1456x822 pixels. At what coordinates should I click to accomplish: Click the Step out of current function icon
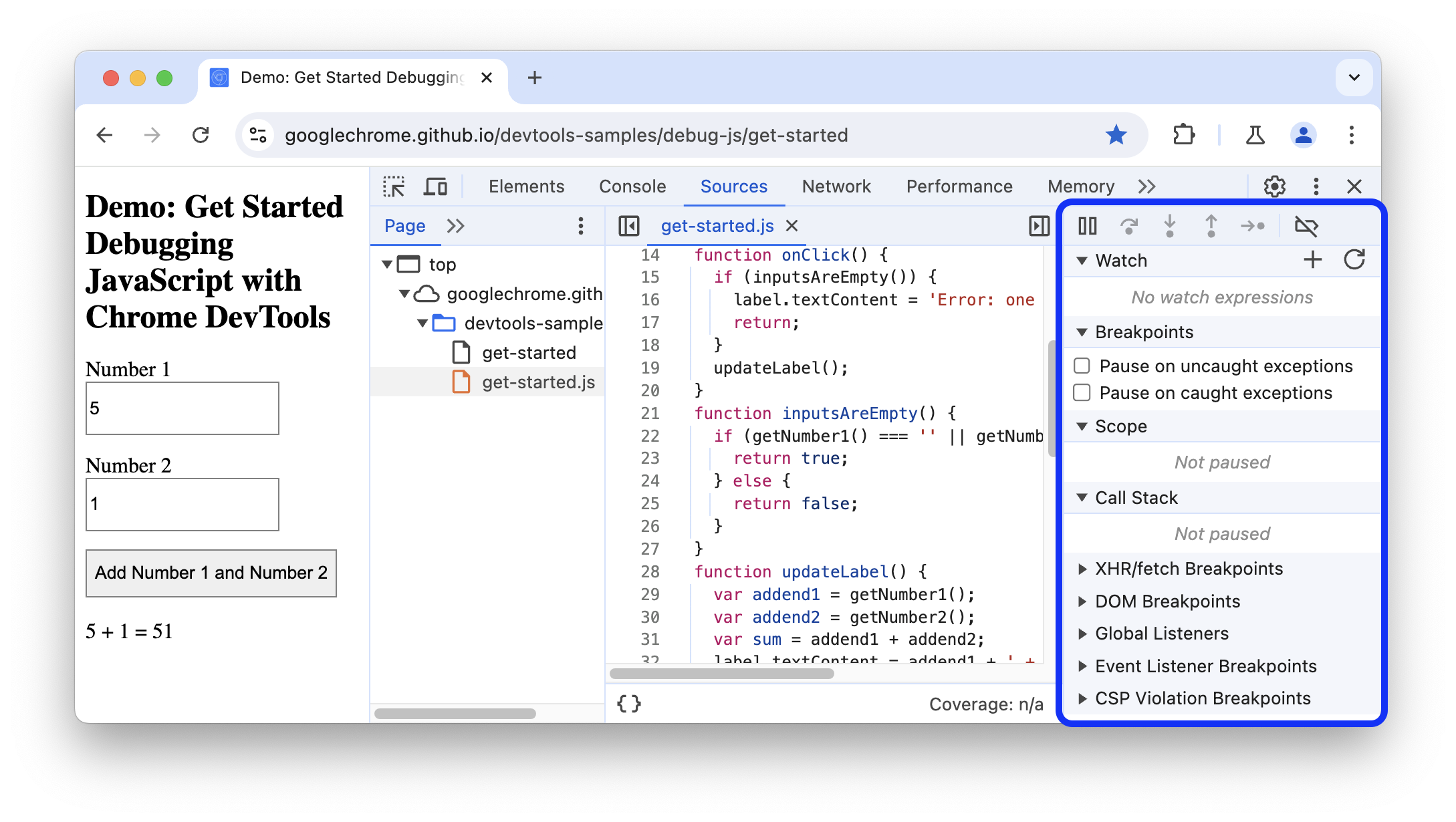pos(1208,225)
